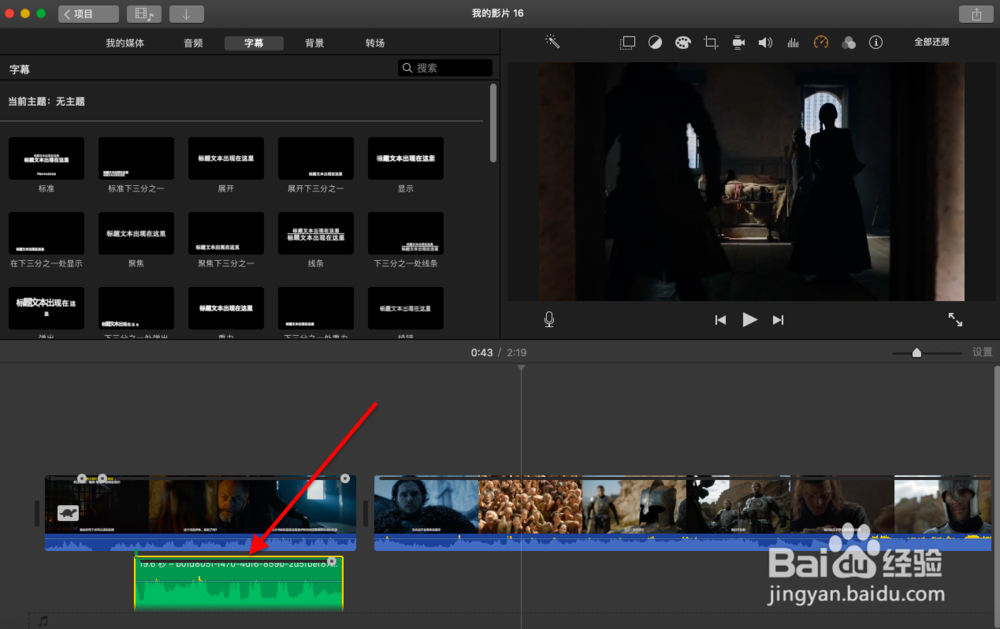Select the first video clip in timeline
Image resolution: width=1000 pixels, height=629 pixels.
[200, 512]
